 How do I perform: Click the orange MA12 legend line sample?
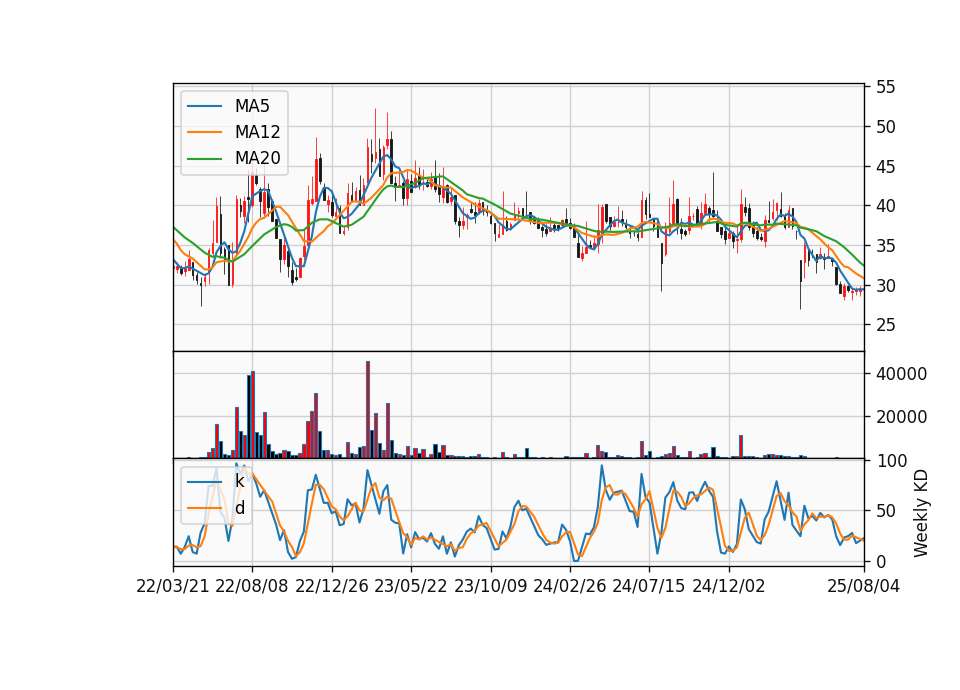pos(204,132)
